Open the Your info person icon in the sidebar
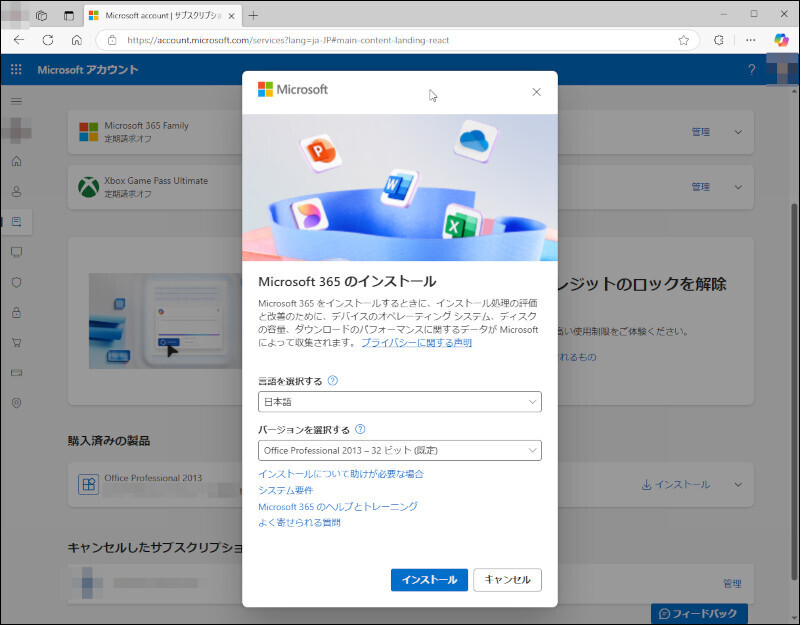Viewport: 800px width, 625px height. click(x=16, y=191)
